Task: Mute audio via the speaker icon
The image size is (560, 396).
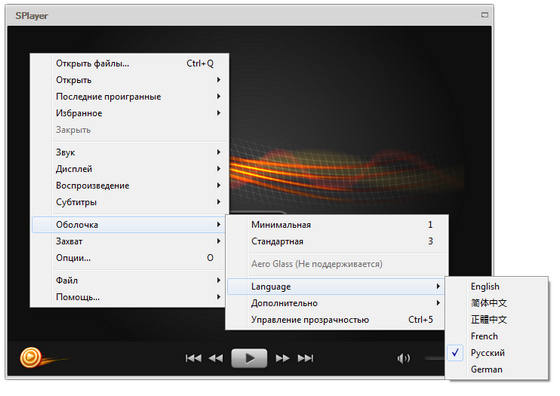Action: 404,358
